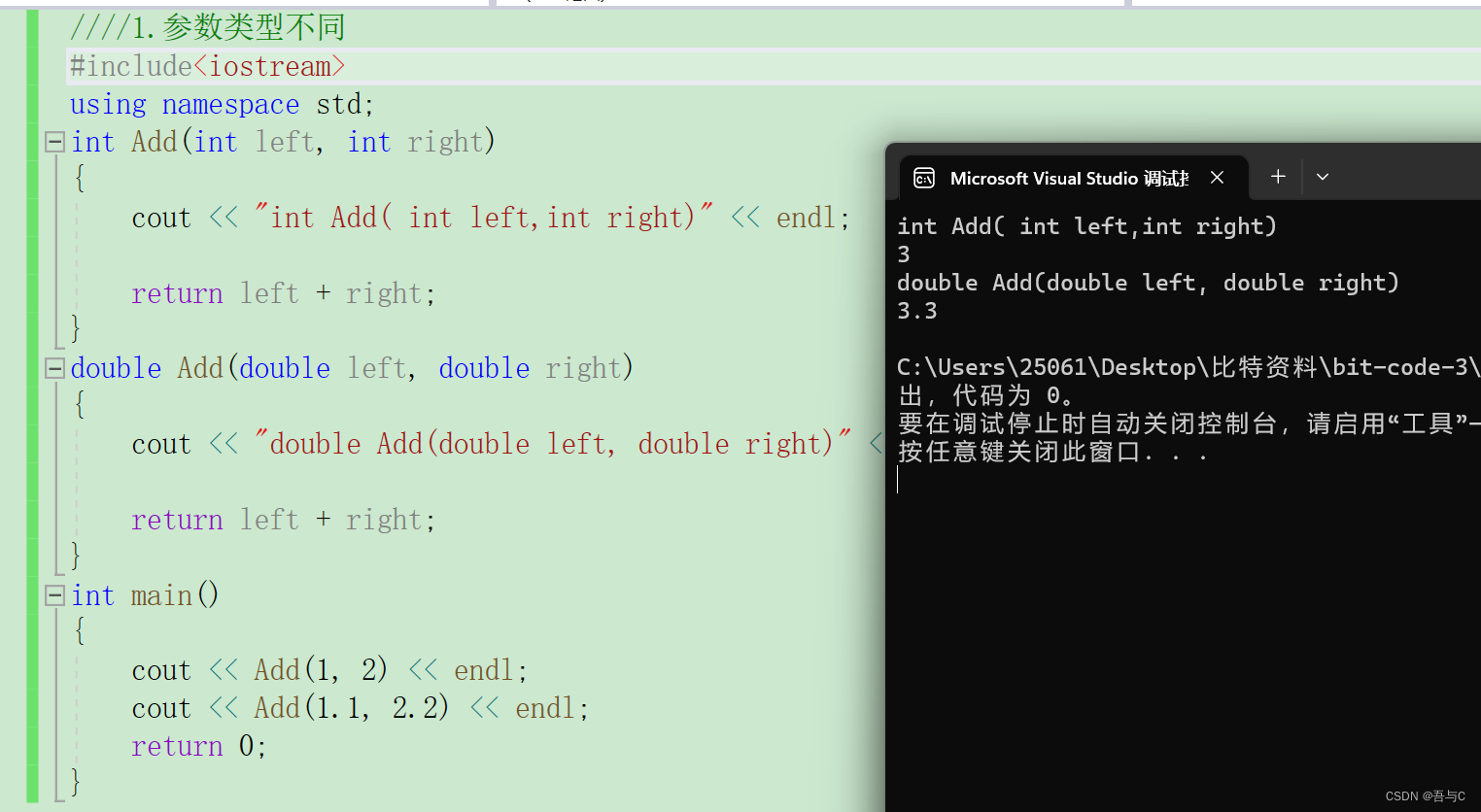The image size is (1481, 812).
Task: Open a new terminal tab with plus button
Action: 1278,177
